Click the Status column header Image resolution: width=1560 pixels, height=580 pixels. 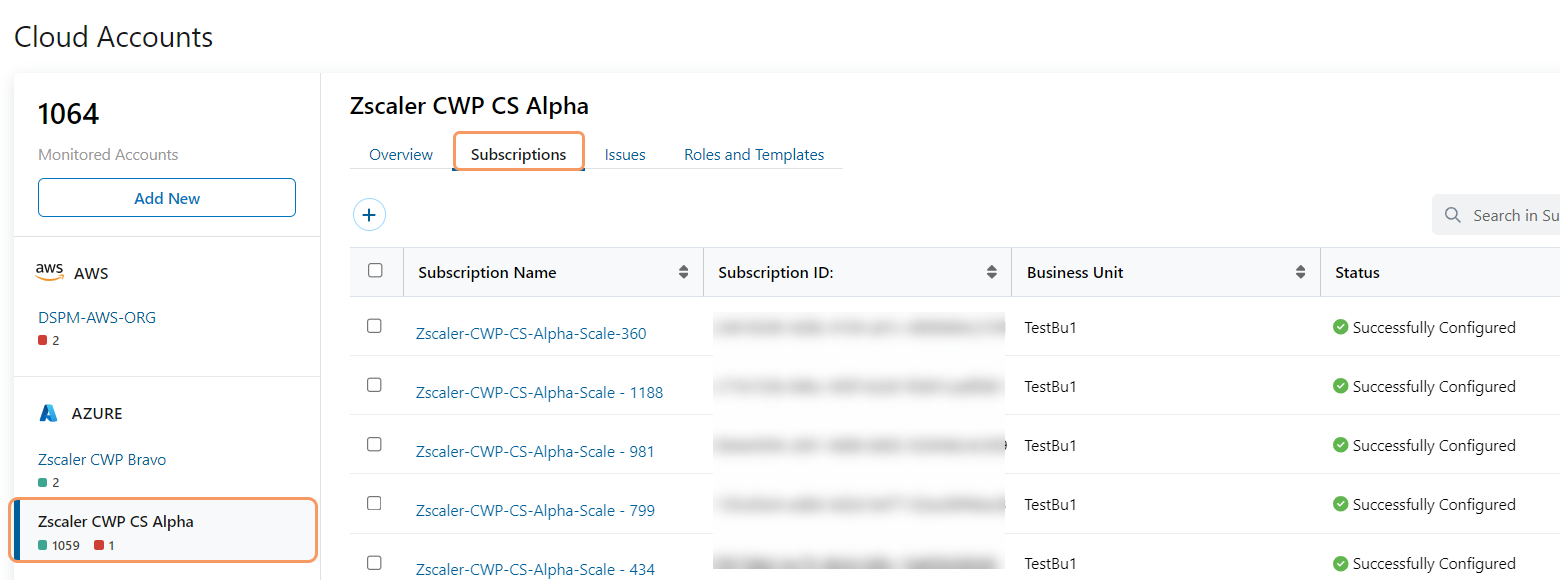[x=1357, y=272]
